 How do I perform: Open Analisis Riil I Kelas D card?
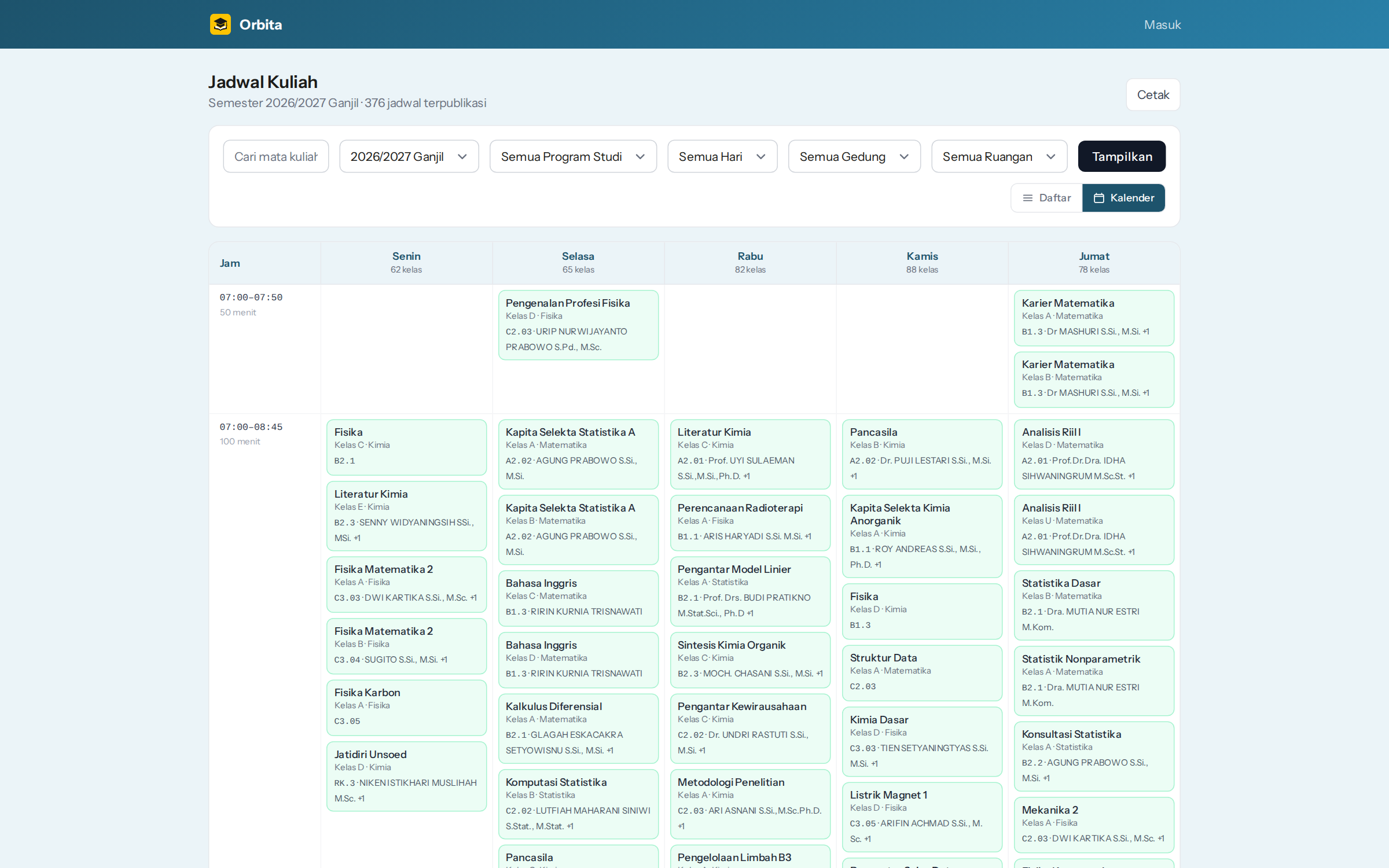[x=1094, y=454]
